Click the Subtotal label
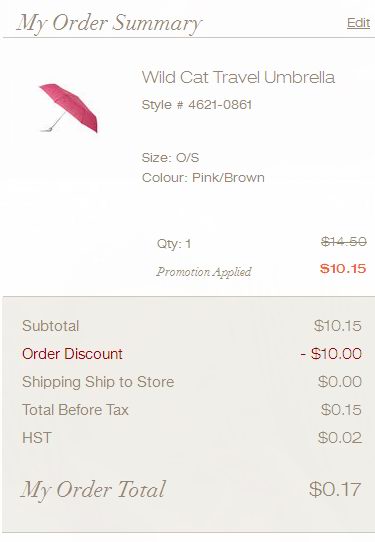Image resolution: width=375 pixels, height=542 pixels. pos(51,326)
